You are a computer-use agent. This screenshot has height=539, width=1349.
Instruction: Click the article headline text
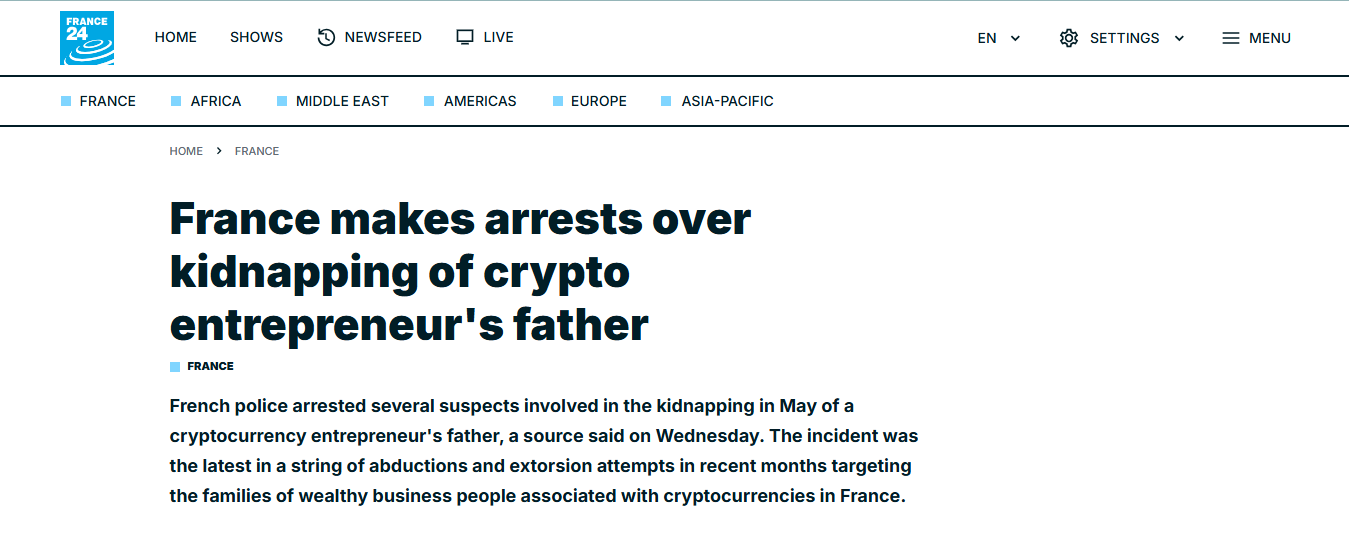pos(460,271)
